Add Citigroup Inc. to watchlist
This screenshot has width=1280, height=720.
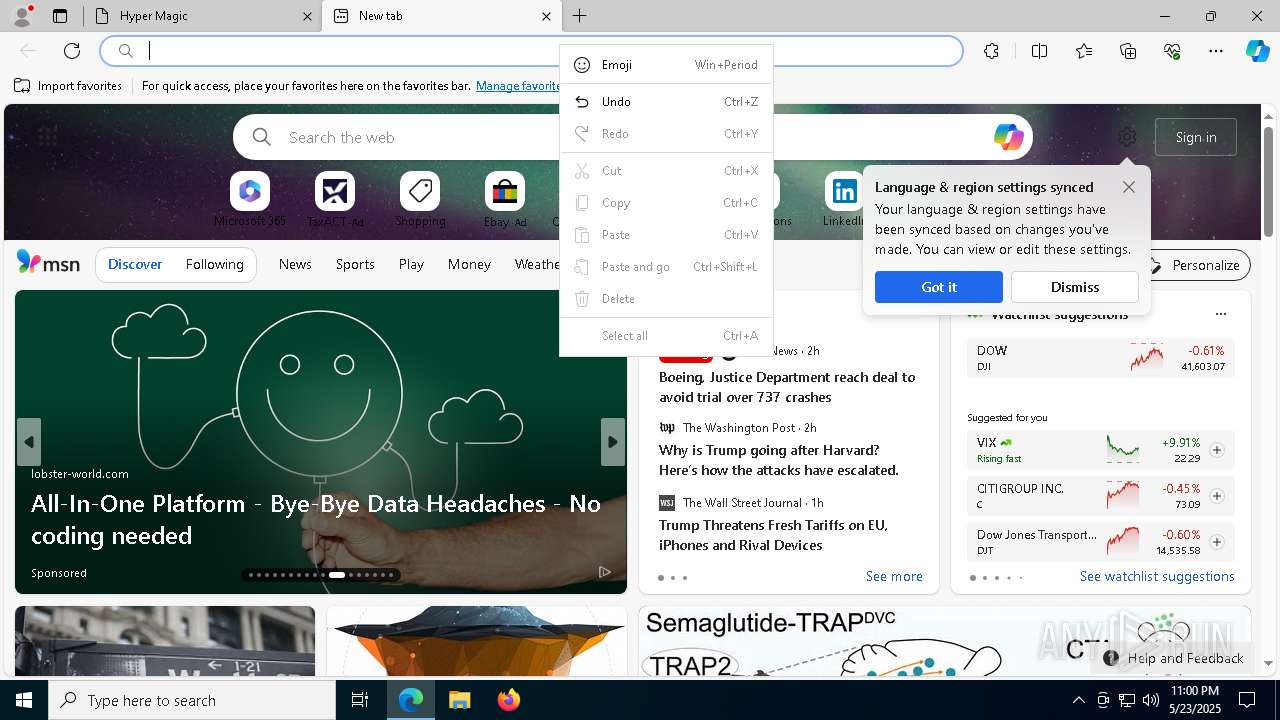click(x=1217, y=496)
